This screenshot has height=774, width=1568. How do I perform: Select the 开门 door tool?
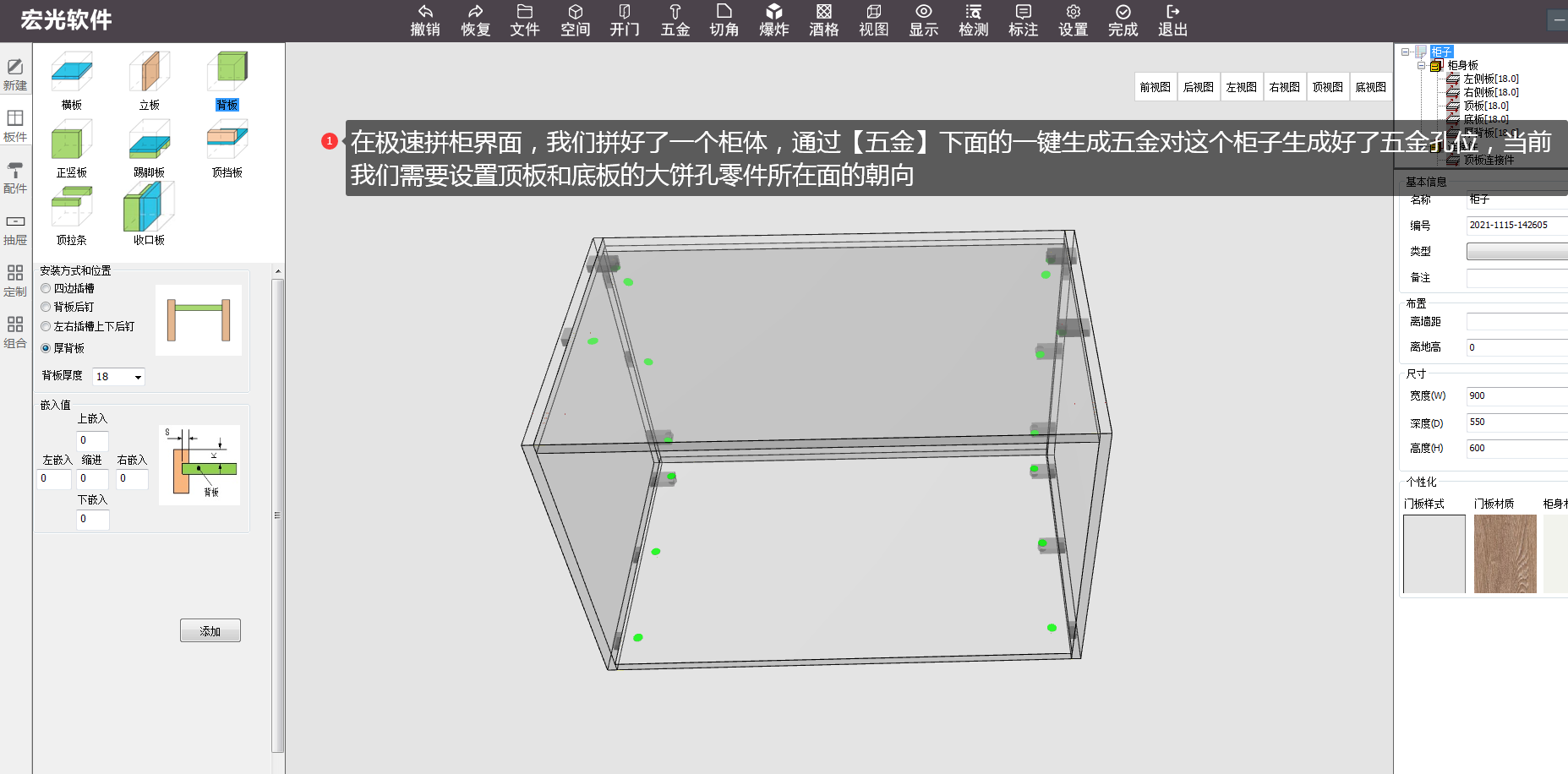coord(625,20)
